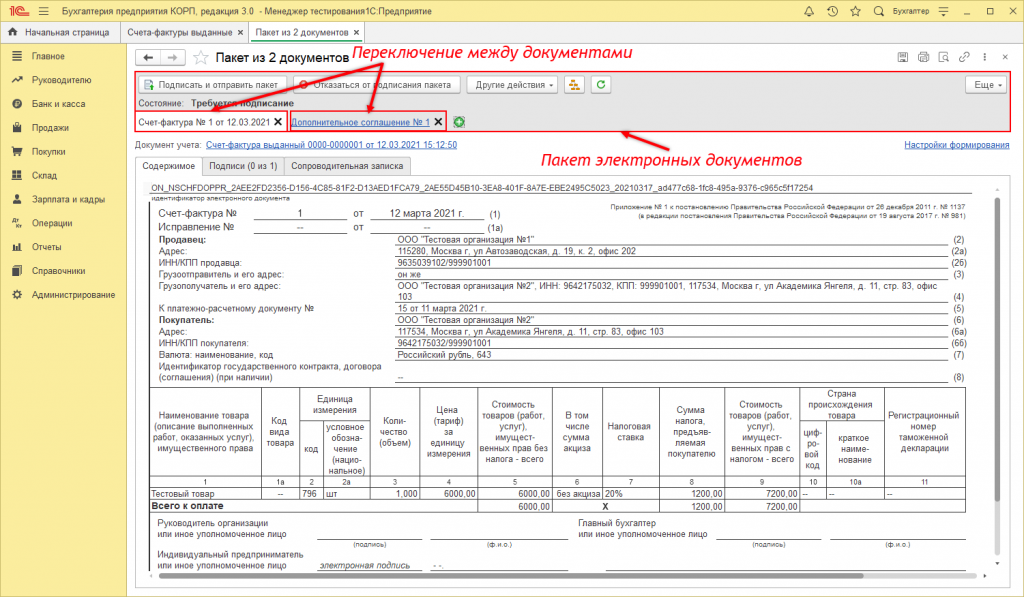The image size is (1024, 597).
Task: Add package to favorites star
Action: click(x=200, y=57)
